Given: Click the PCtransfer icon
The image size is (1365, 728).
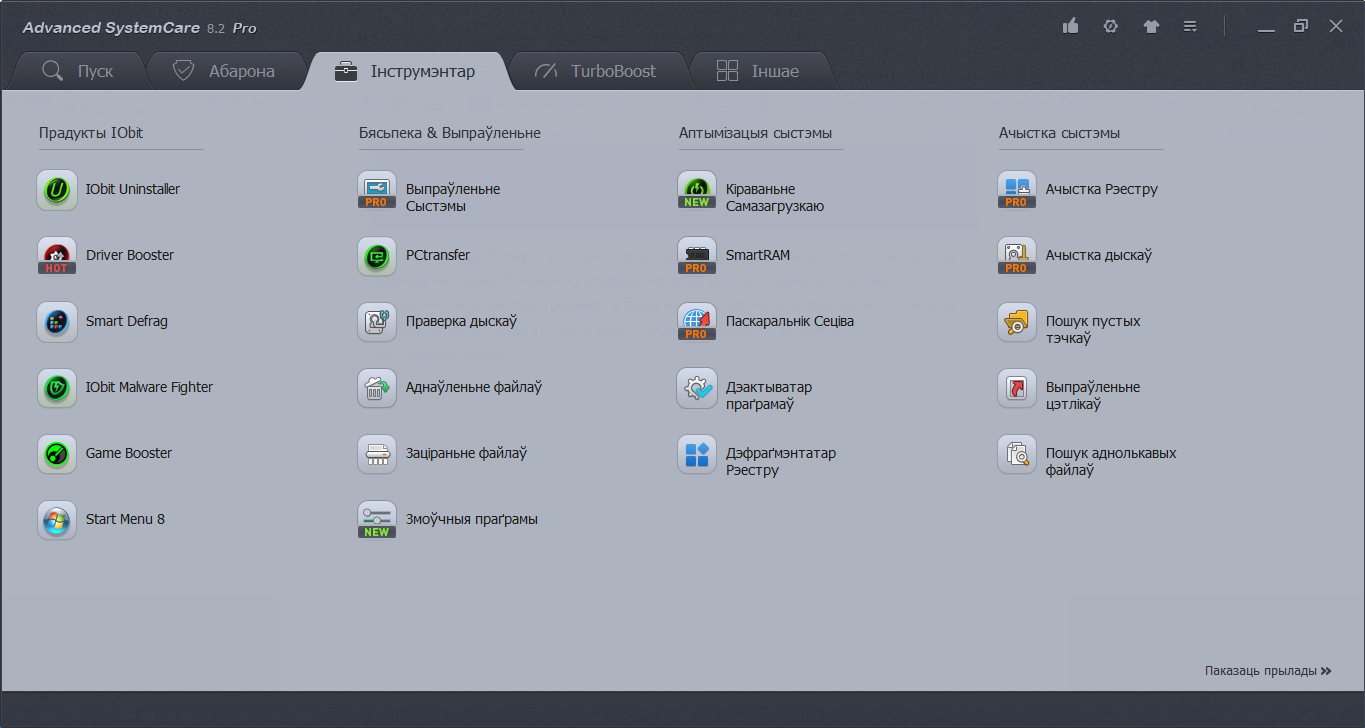Looking at the screenshot, I should [377, 256].
